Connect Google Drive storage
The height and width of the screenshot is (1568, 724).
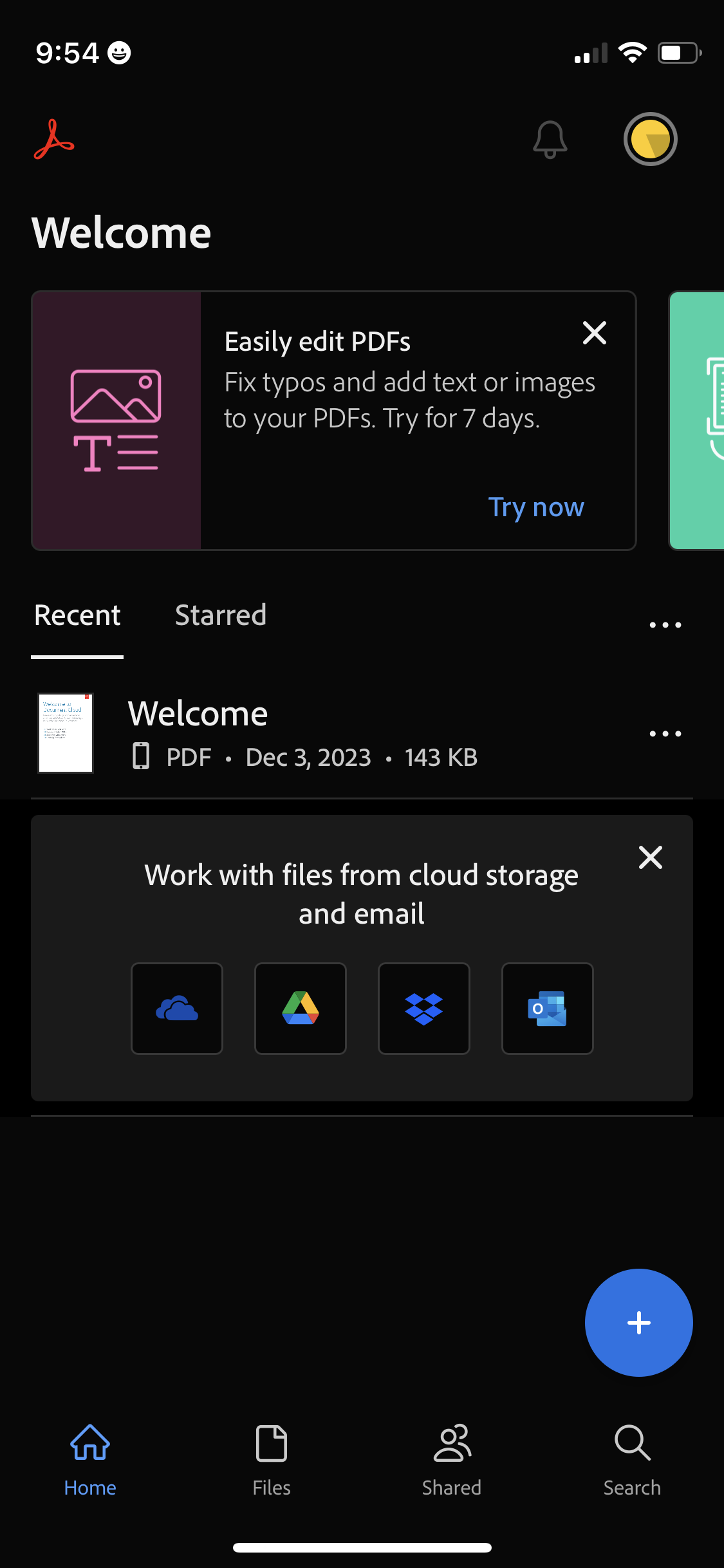[x=300, y=1008]
